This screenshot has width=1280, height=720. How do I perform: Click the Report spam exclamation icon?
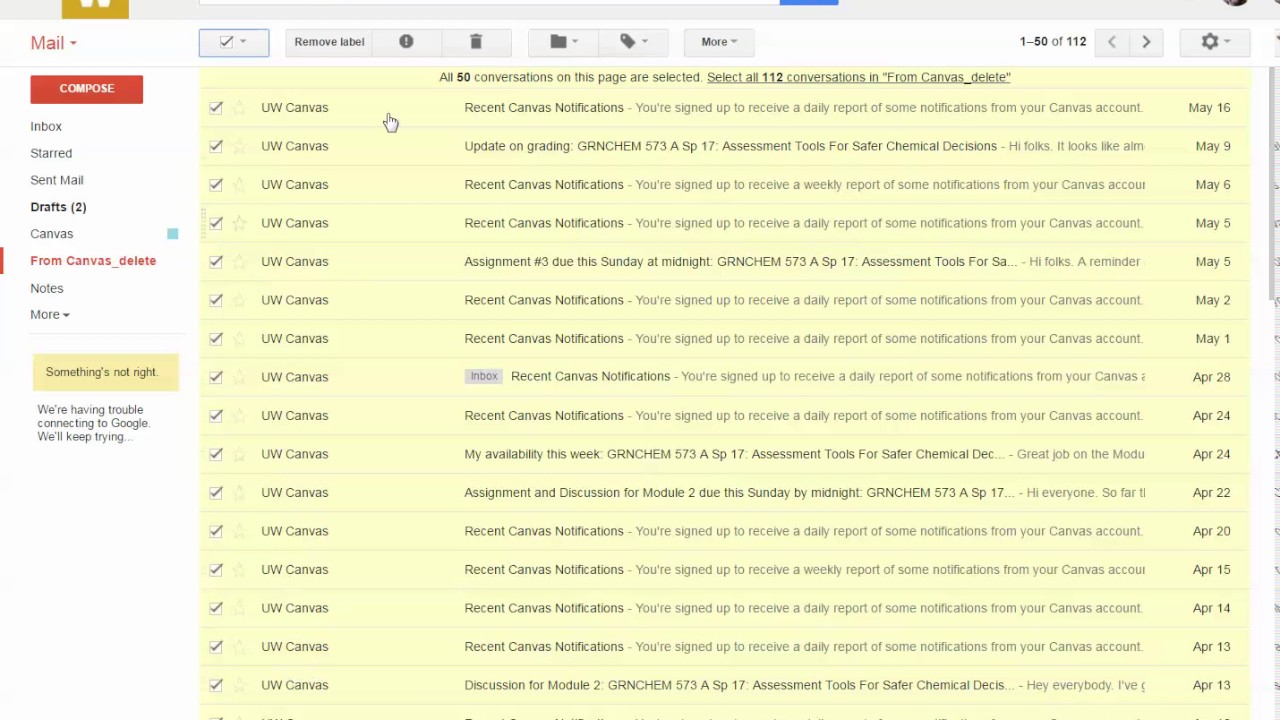click(x=406, y=42)
